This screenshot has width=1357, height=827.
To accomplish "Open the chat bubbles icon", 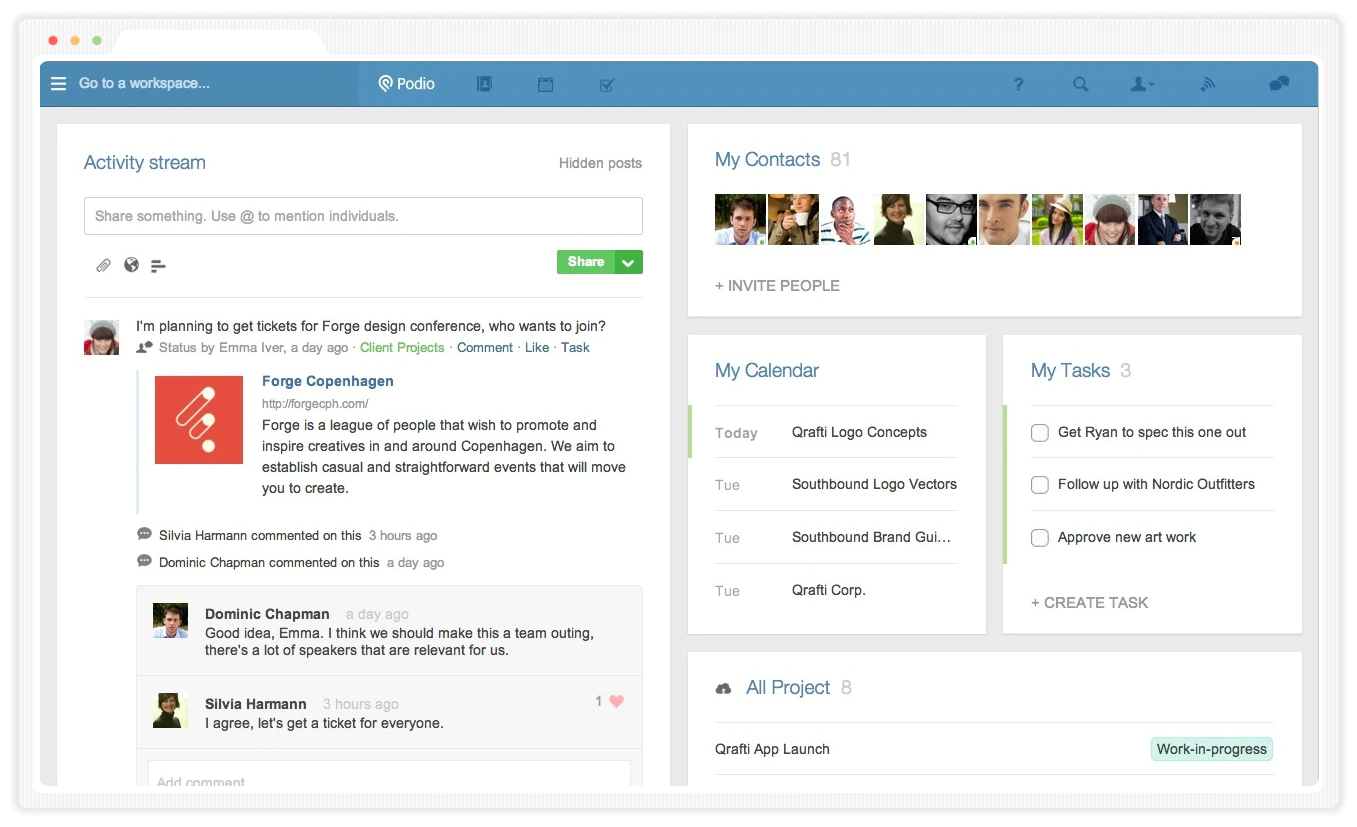I will (1279, 84).
